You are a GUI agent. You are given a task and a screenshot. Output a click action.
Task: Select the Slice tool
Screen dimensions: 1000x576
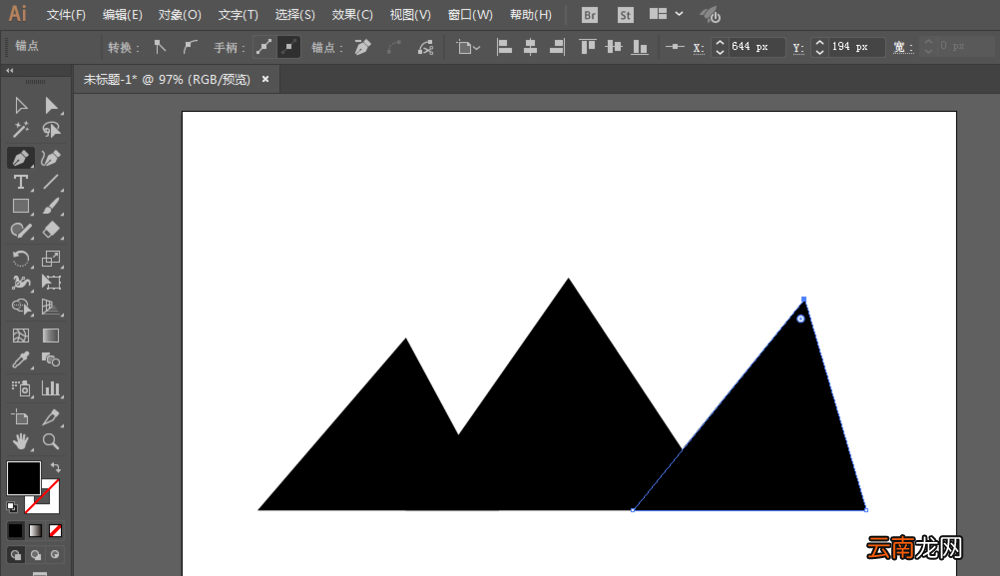[51, 418]
